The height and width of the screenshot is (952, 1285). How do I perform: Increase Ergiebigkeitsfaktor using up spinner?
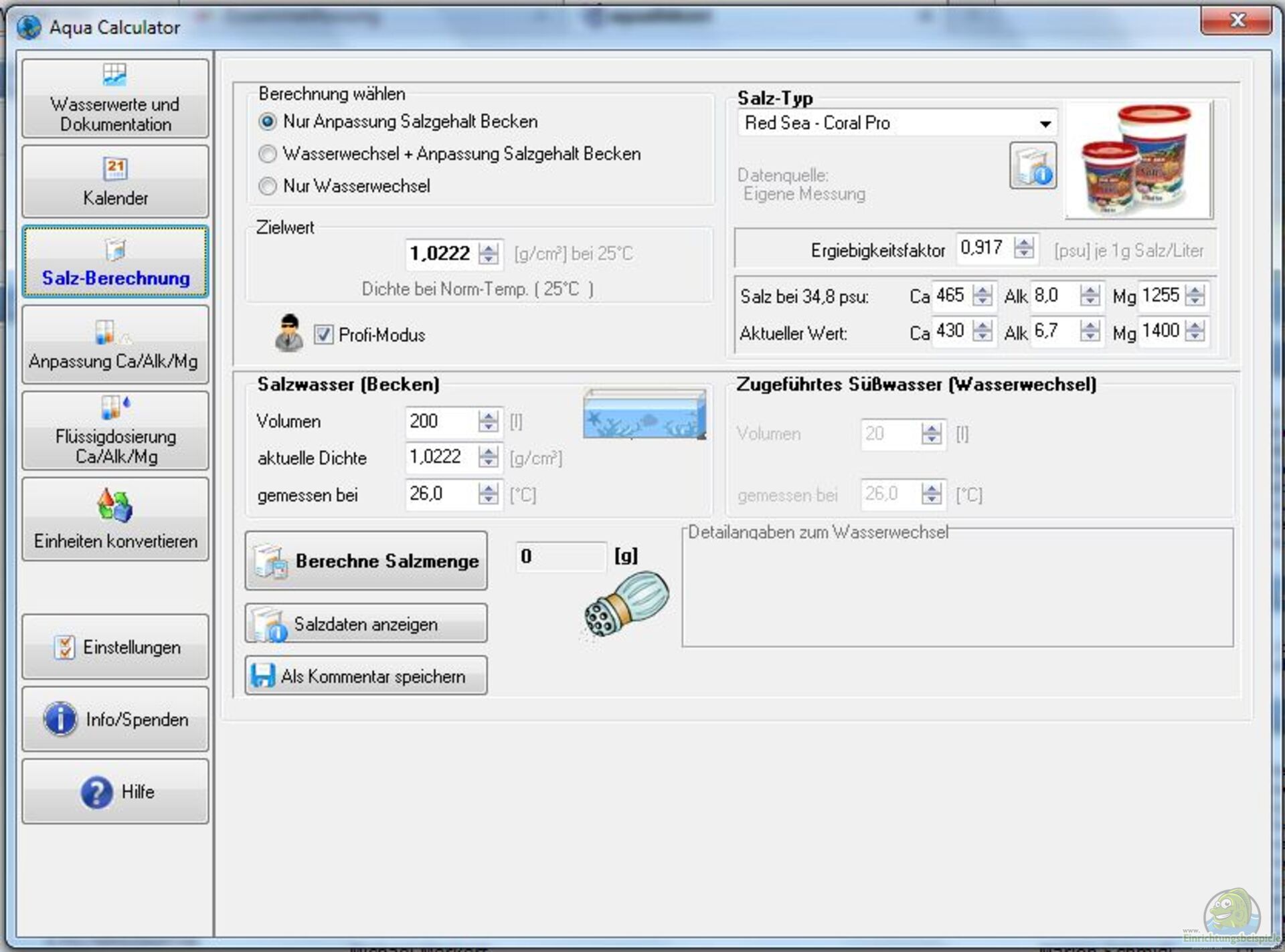[1023, 243]
